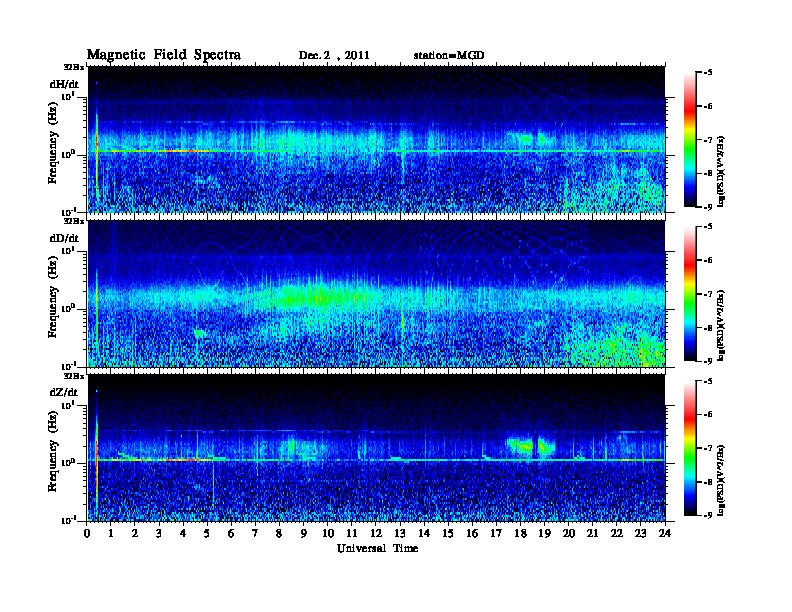Viewport: 792px width, 612px height.
Task: Click the "0" hour tick label on the time axis
Action: coord(87,533)
